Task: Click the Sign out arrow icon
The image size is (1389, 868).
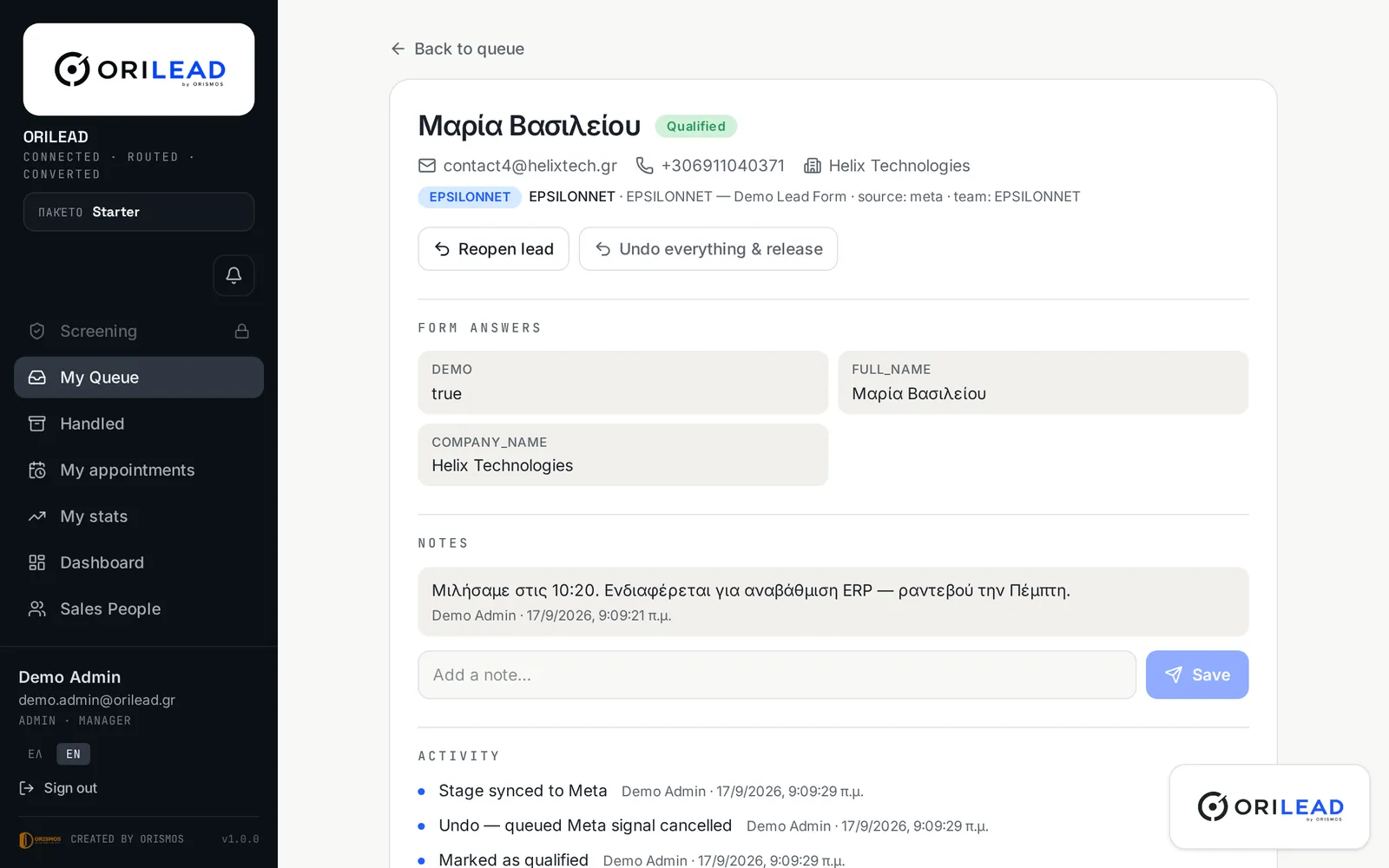Action: tap(27, 788)
